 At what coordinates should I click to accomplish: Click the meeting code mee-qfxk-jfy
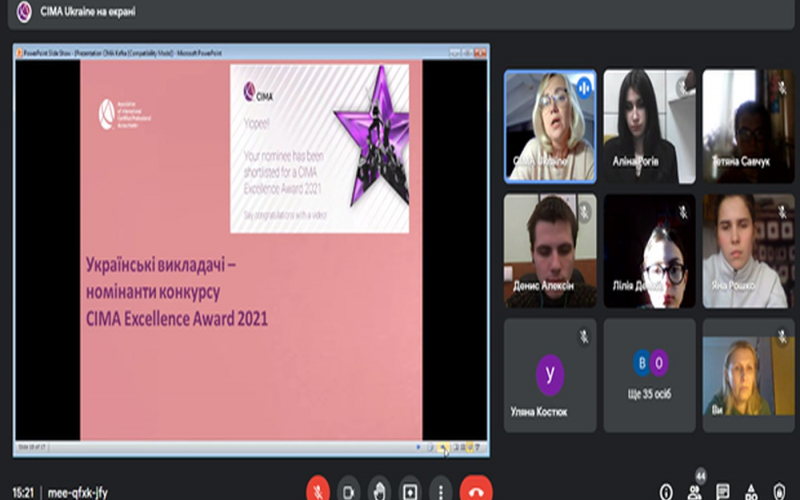78,492
